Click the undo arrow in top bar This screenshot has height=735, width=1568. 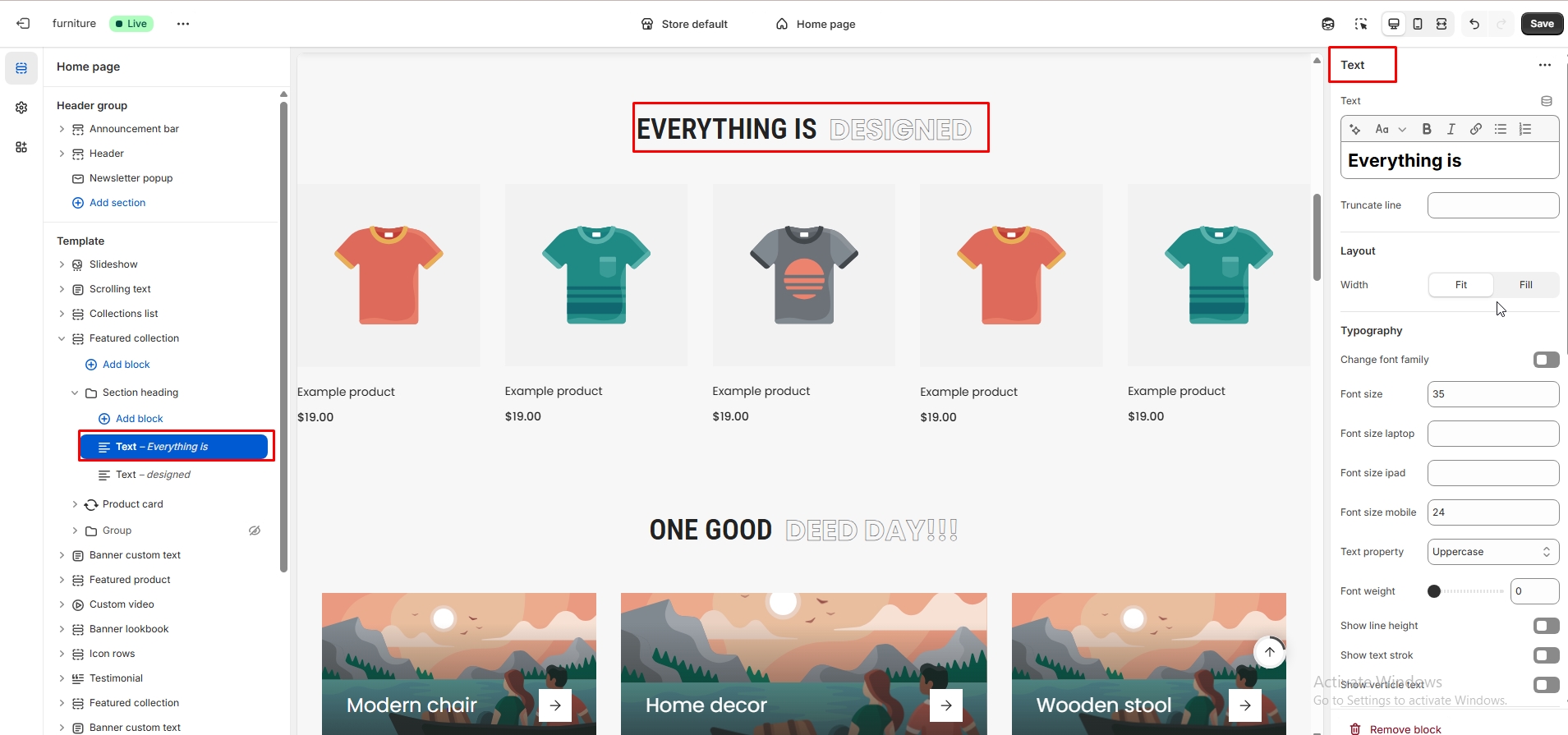pos(1474,24)
